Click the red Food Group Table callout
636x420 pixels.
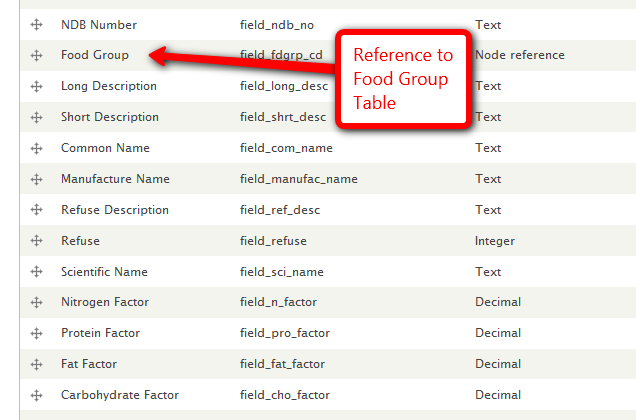[402, 80]
